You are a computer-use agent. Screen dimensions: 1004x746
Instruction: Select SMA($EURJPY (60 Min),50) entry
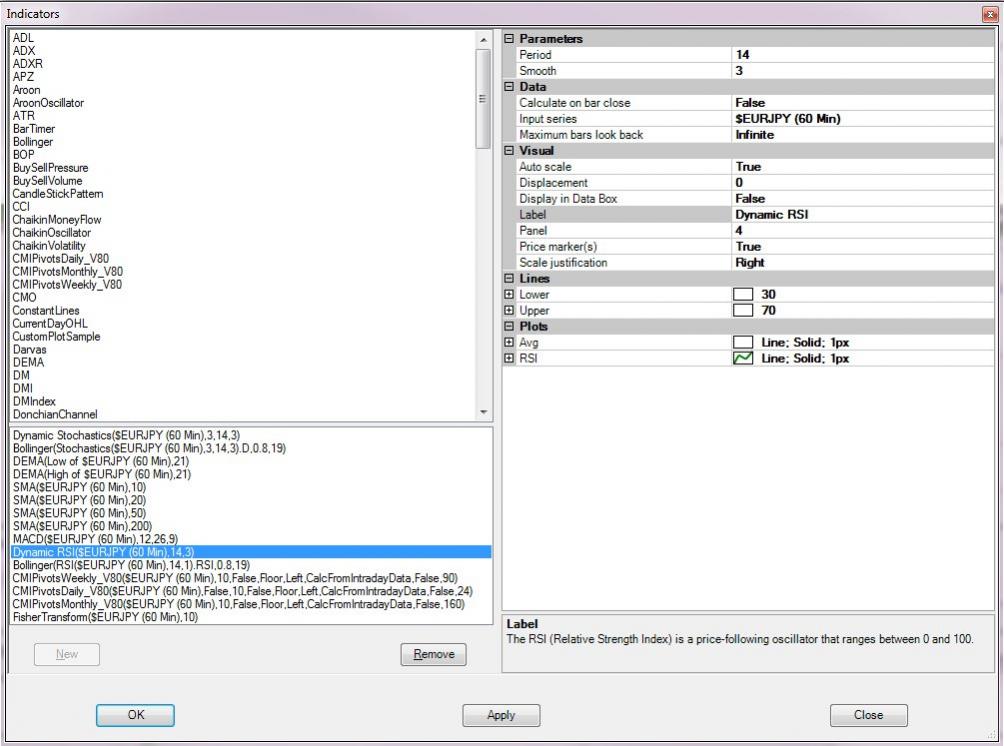coord(79,513)
